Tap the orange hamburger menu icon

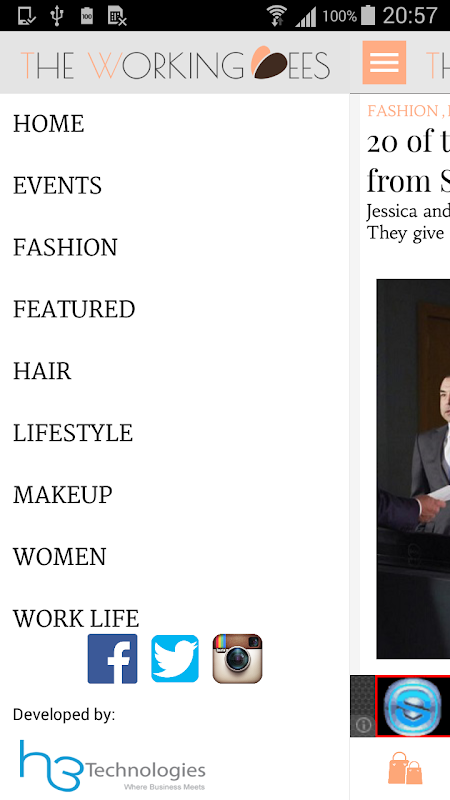coord(384,62)
